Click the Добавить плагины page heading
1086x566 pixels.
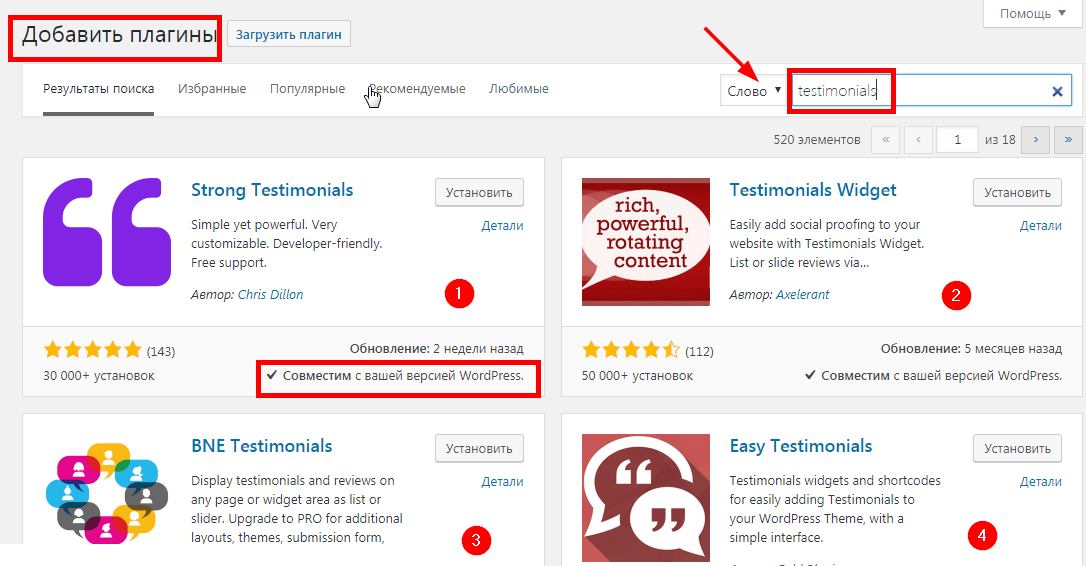click(x=119, y=35)
